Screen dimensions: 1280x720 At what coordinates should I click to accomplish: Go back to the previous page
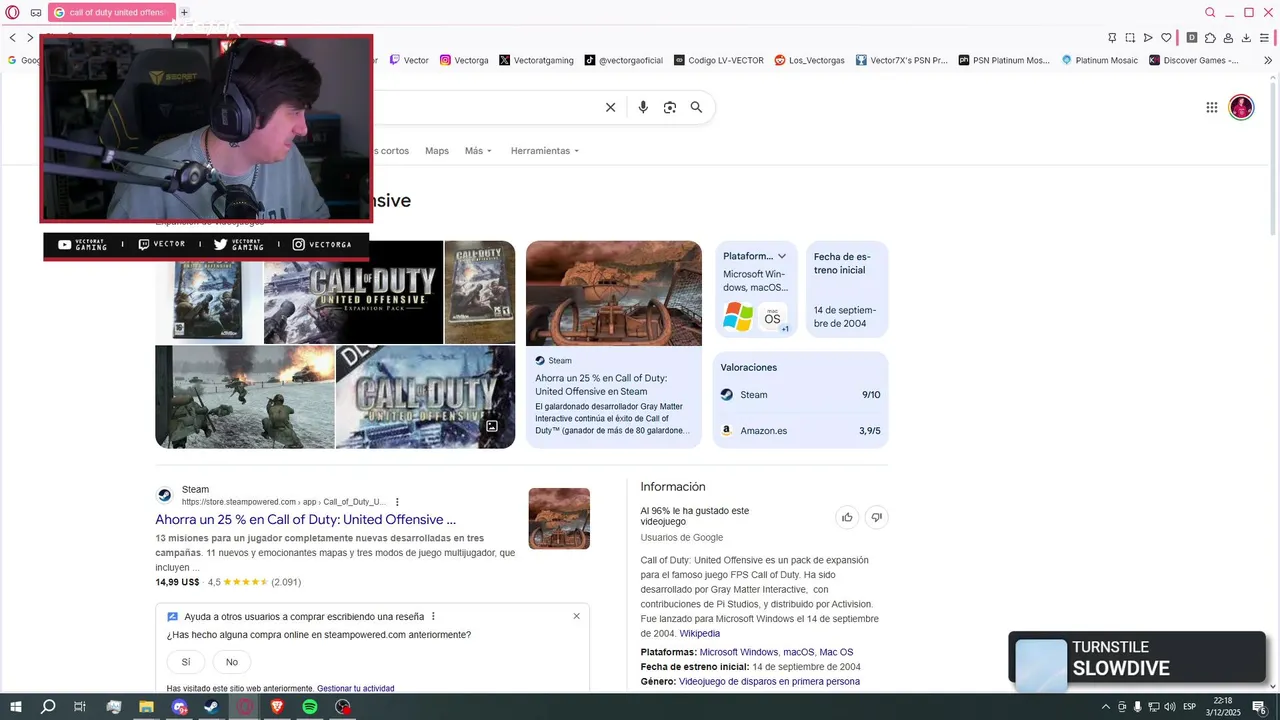click(x=13, y=37)
